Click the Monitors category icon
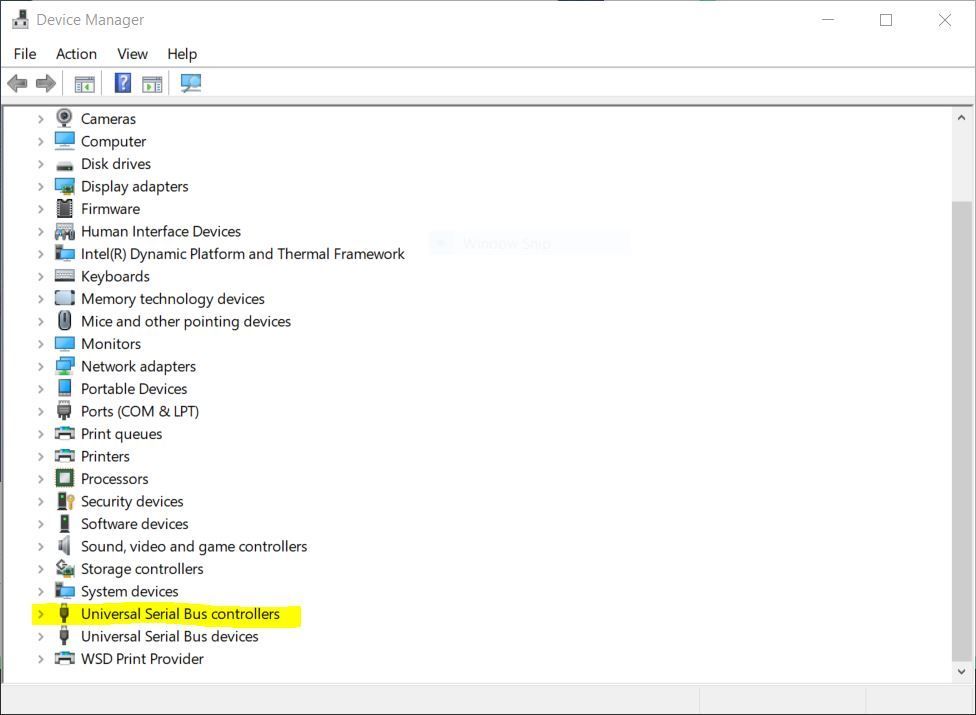 [x=64, y=343]
